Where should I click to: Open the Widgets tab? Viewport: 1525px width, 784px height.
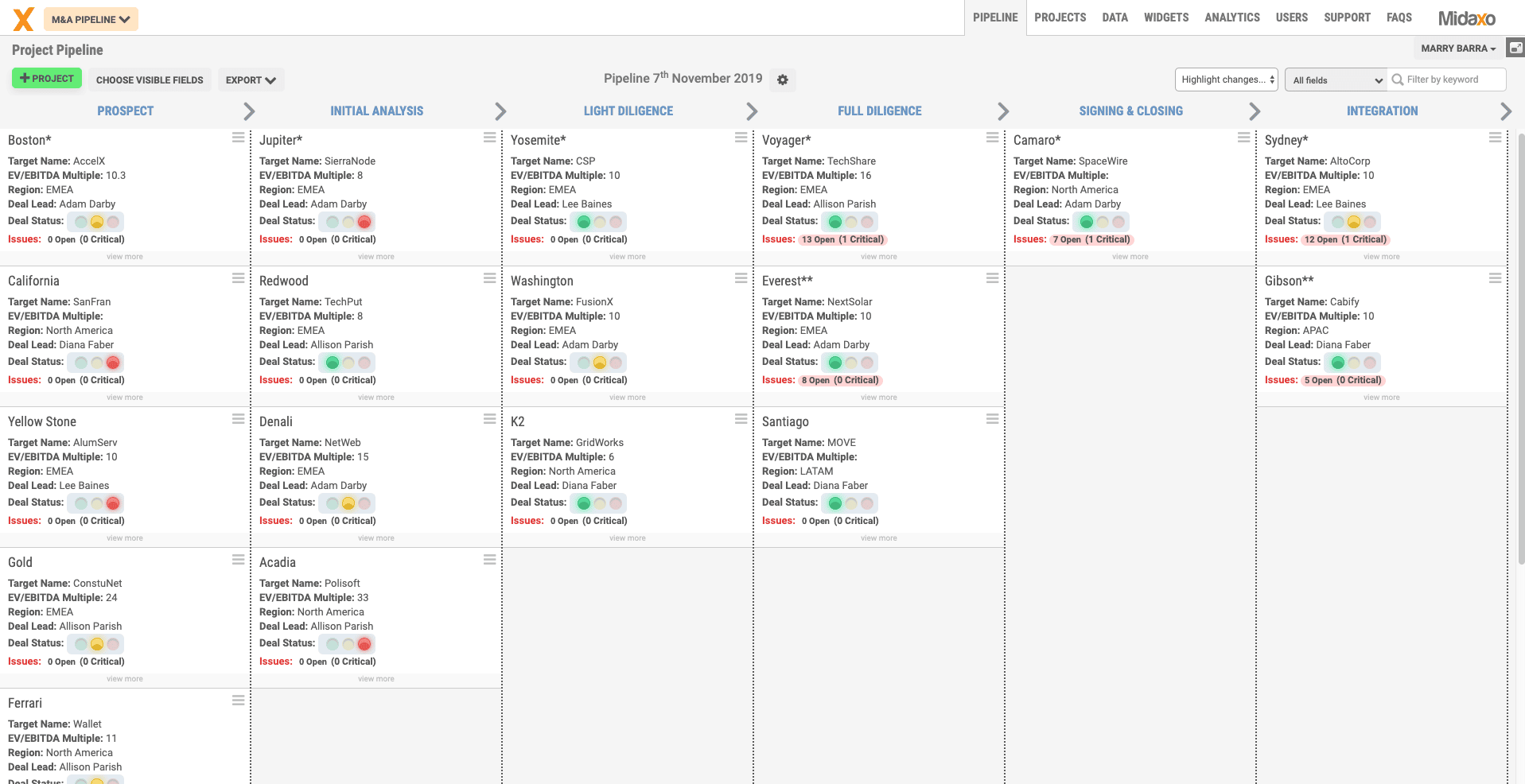click(1166, 17)
